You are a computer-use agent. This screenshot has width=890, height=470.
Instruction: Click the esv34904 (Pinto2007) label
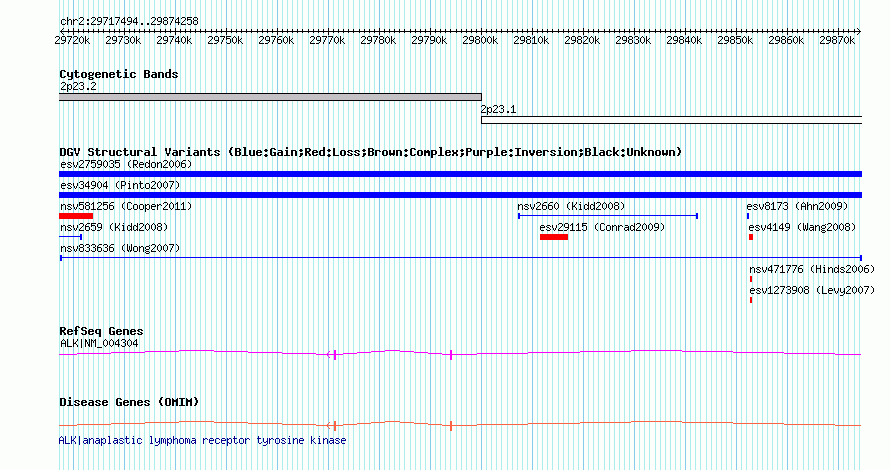click(120, 185)
